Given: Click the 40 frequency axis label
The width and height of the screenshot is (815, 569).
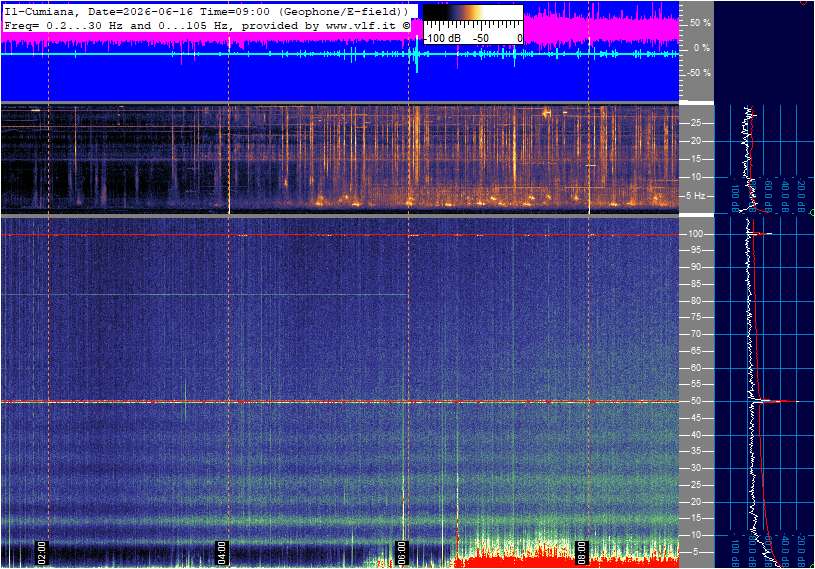Looking at the screenshot, I should pos(695,435).
